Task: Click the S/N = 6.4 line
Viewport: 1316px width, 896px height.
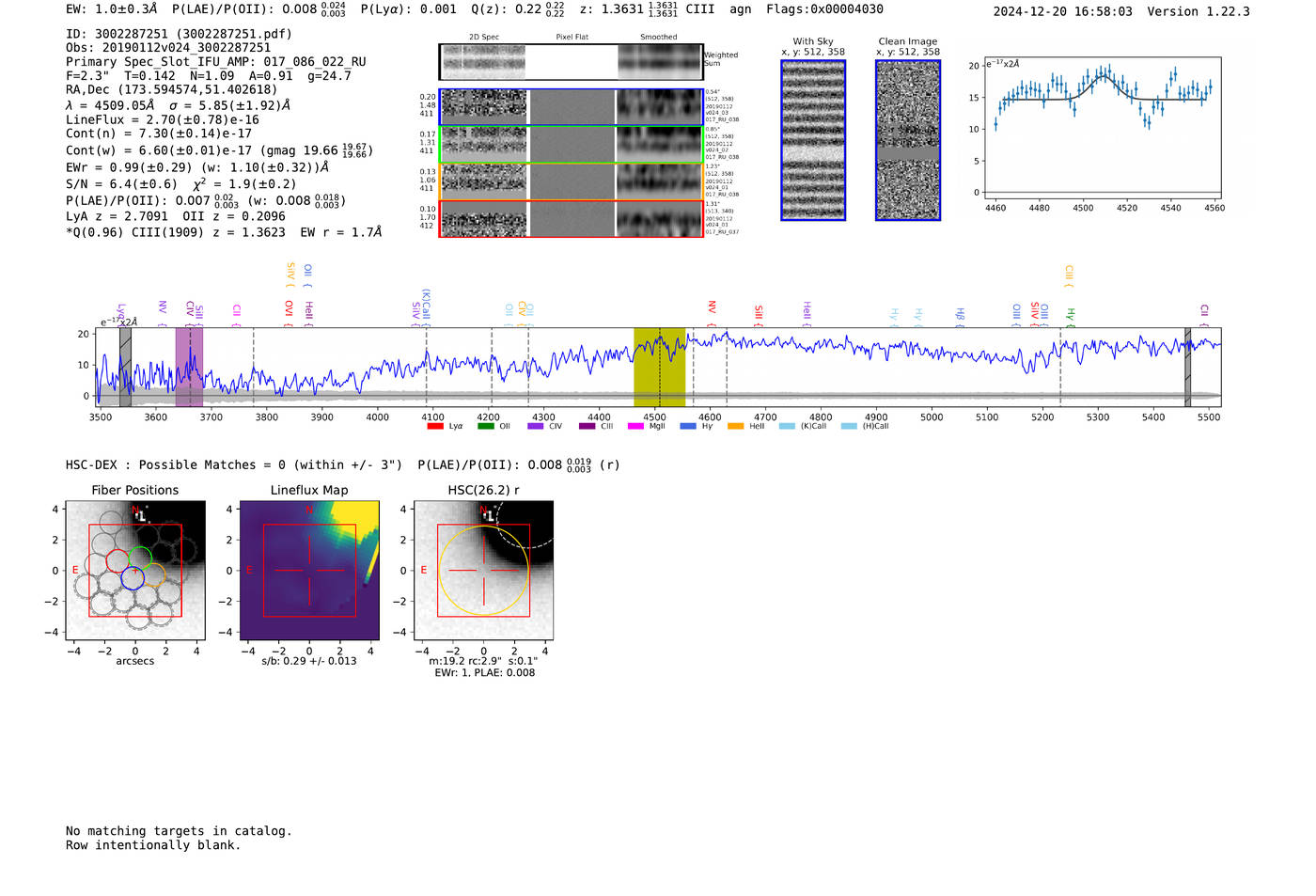Action: (x=180, y=183)
